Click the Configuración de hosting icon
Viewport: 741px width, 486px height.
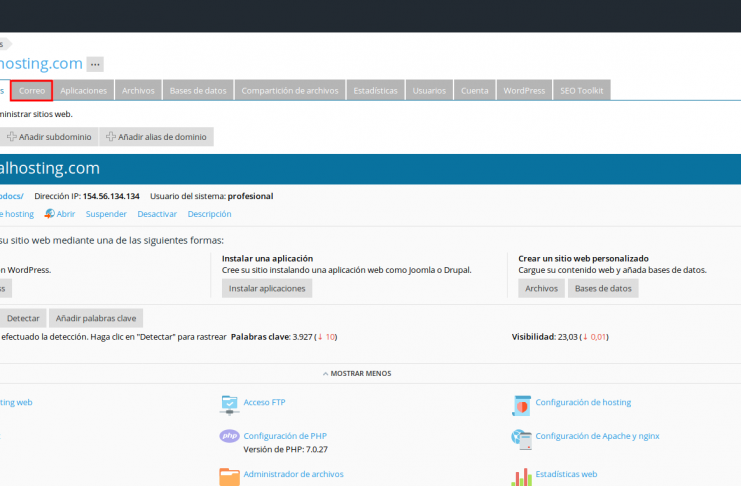521,403
